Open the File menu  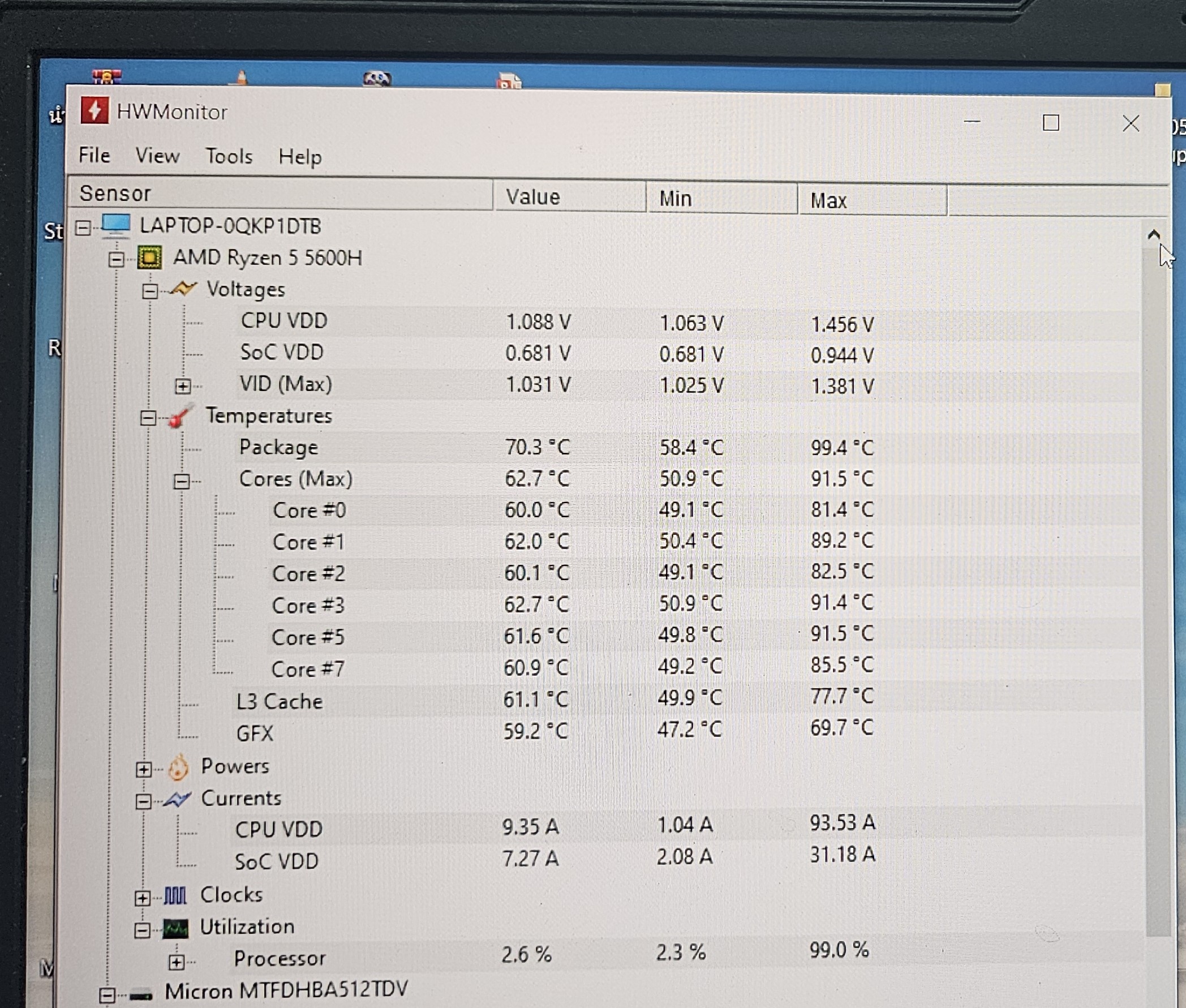94,155
